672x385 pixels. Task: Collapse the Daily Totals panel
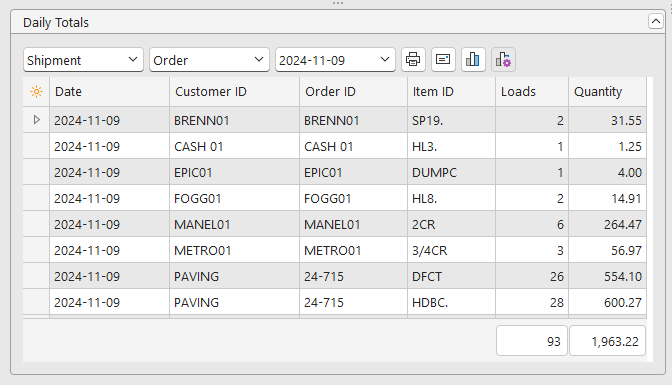click(x=656, y=21)
